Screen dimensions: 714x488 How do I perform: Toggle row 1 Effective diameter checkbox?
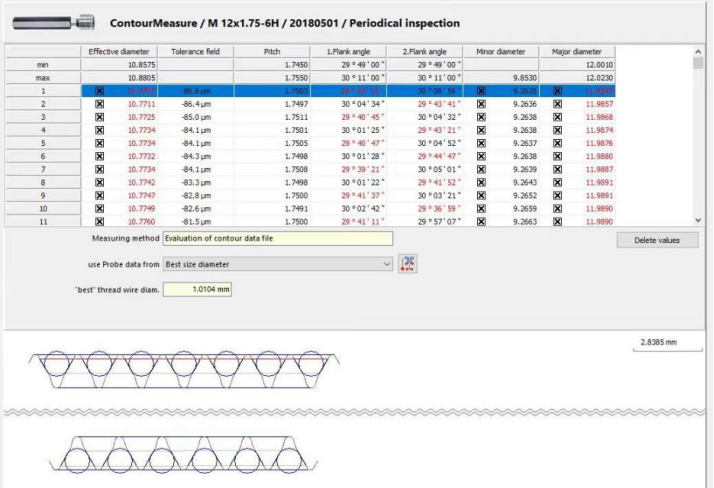pyautogui.click(x=98, y=90)
